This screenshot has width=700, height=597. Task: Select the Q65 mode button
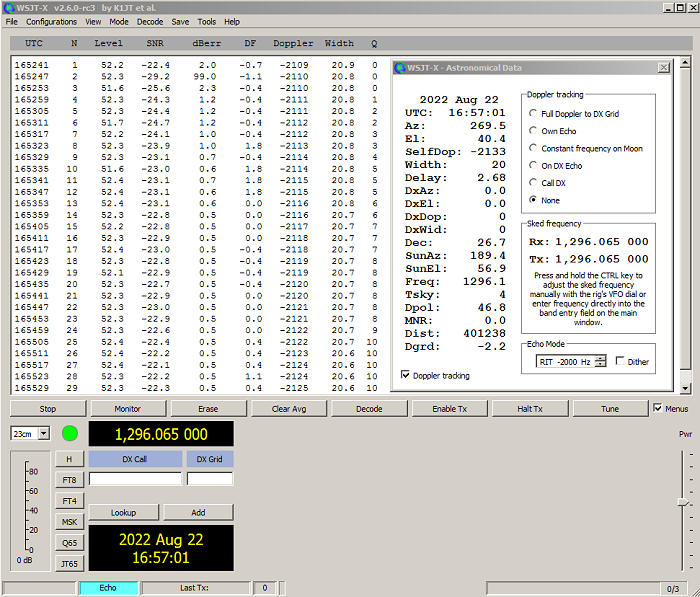point(69,543)
